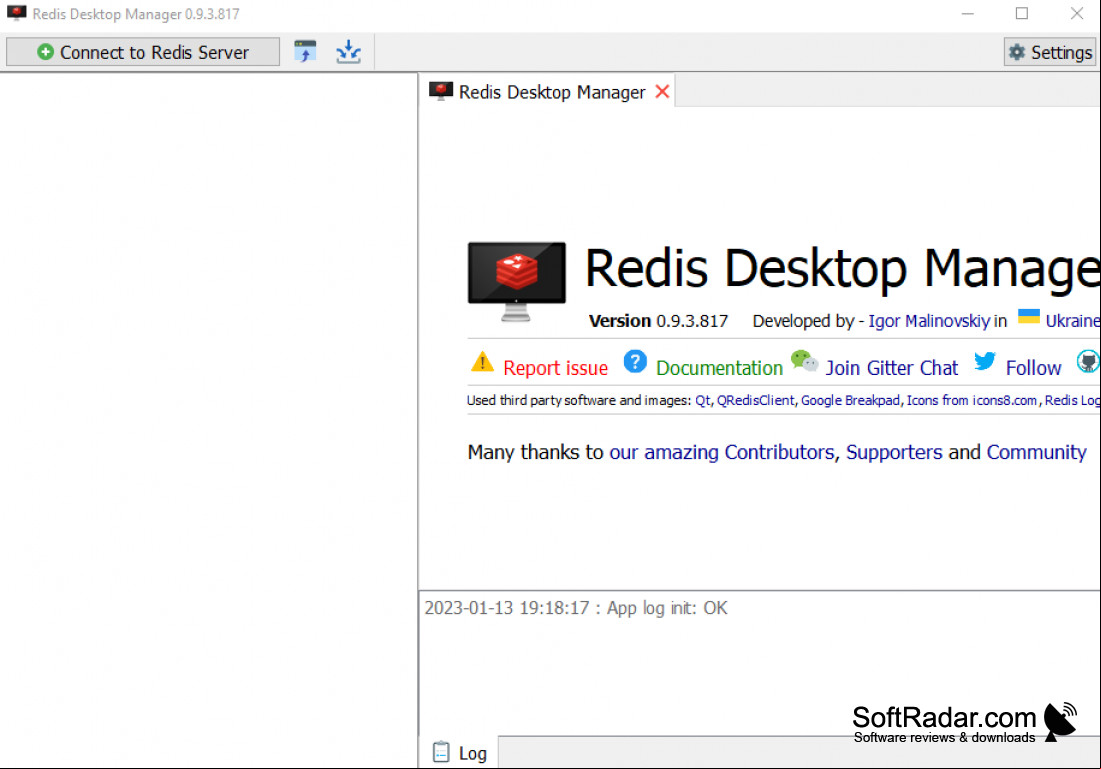The width and height of the screenshot is (1101, 769).
Task: Click the App log init: OK entry
Action: point(576,608)
